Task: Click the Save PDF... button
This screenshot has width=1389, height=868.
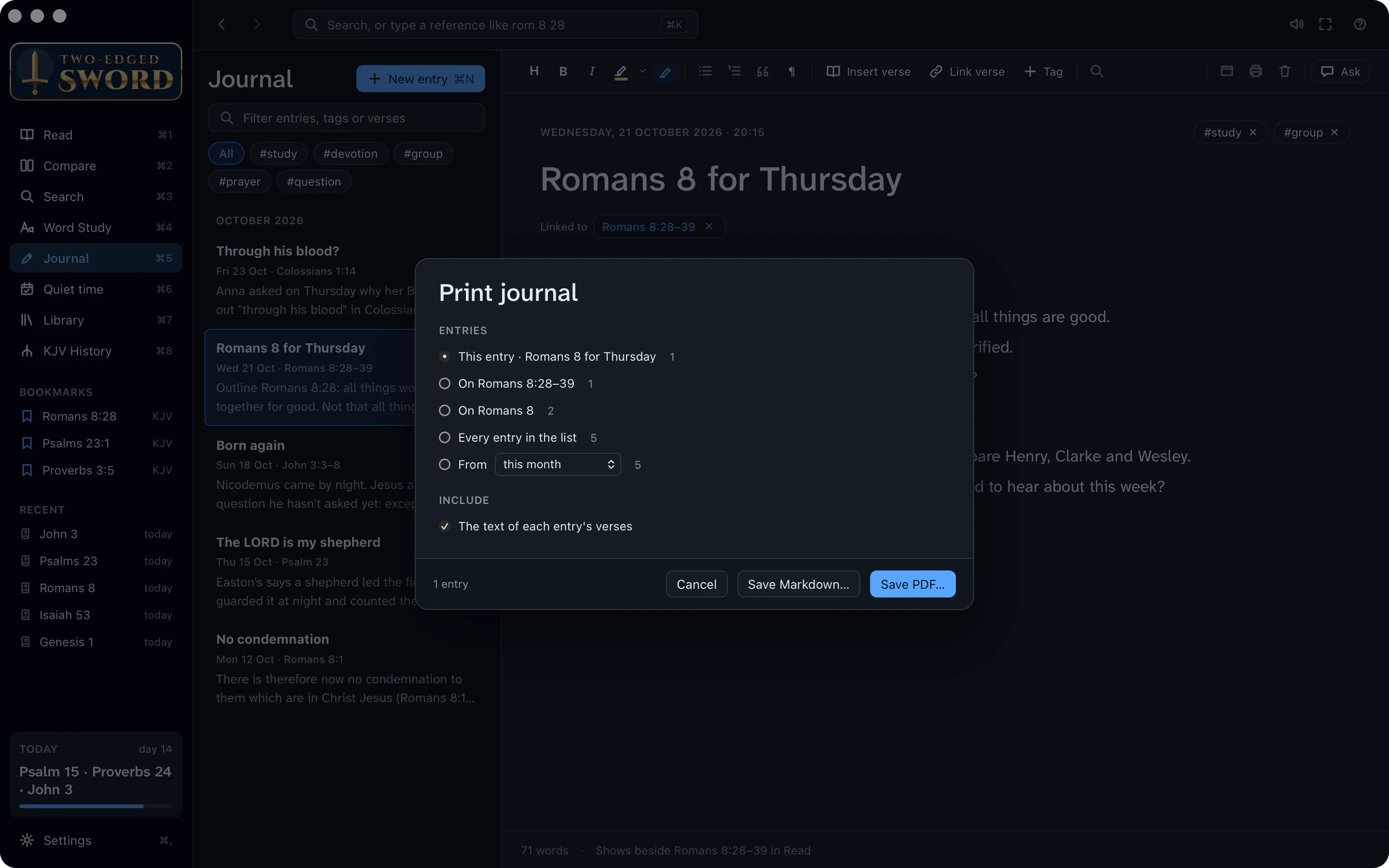Action: (912, 584)
